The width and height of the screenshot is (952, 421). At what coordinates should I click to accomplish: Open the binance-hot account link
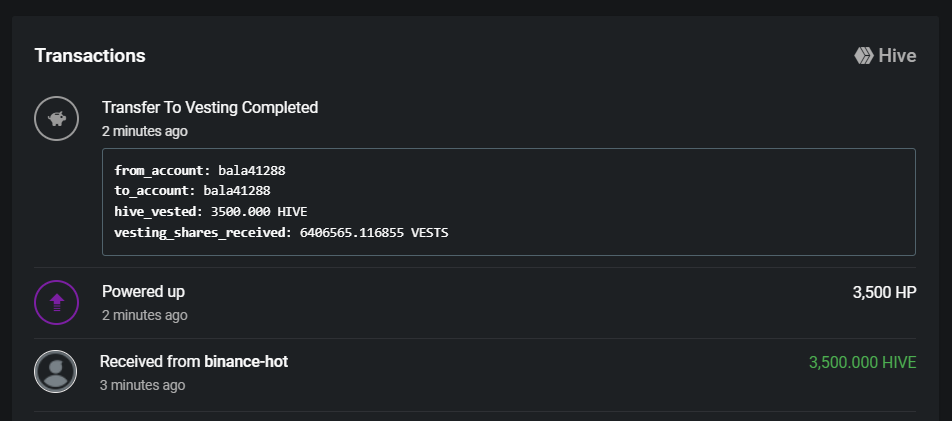246,361
